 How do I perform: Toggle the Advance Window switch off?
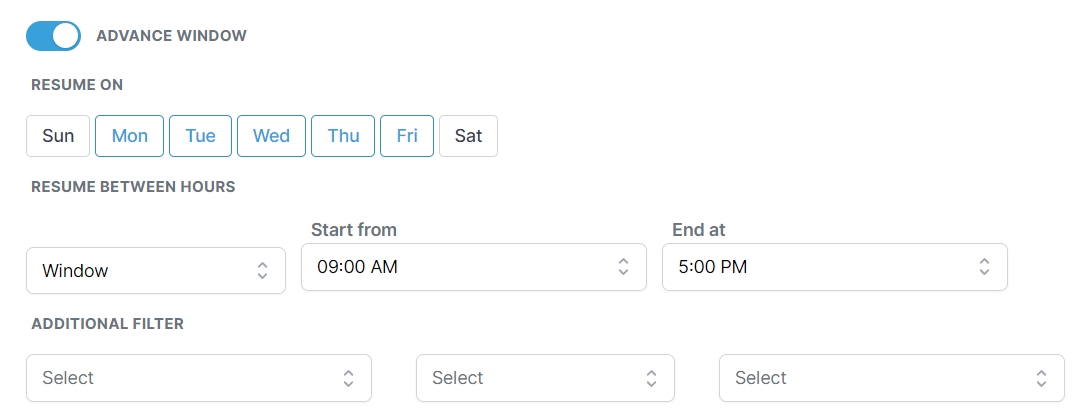tap(53, 36)
